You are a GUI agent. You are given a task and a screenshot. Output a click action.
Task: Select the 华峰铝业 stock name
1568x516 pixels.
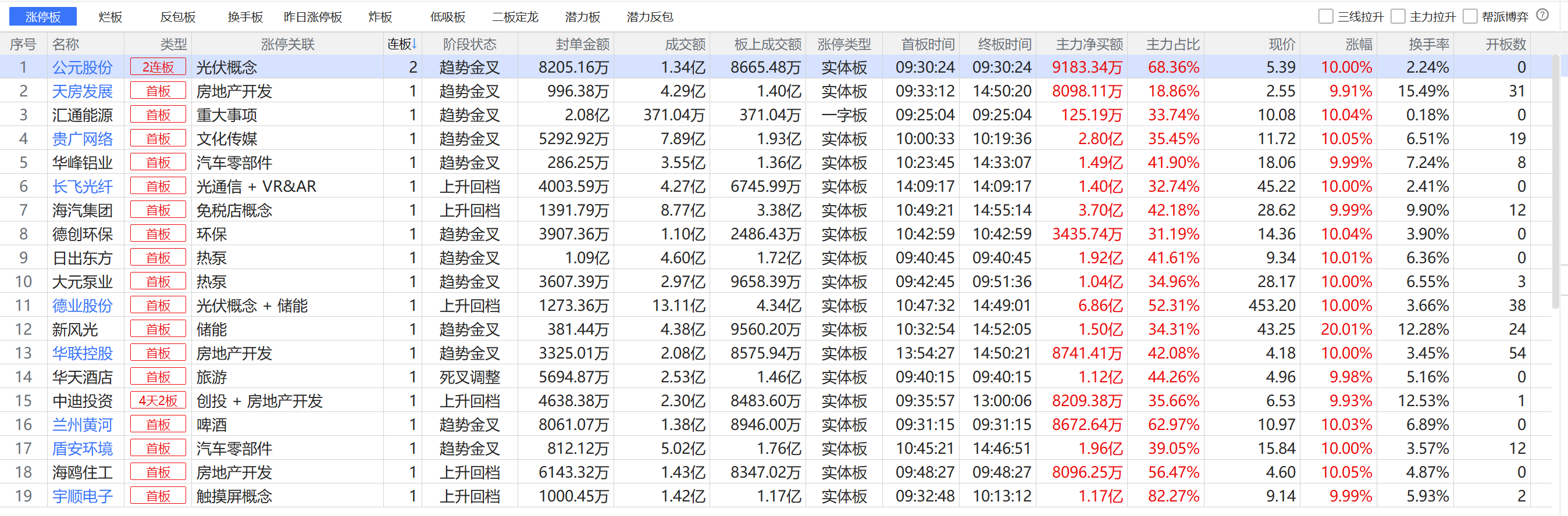(x=82, y=163)
